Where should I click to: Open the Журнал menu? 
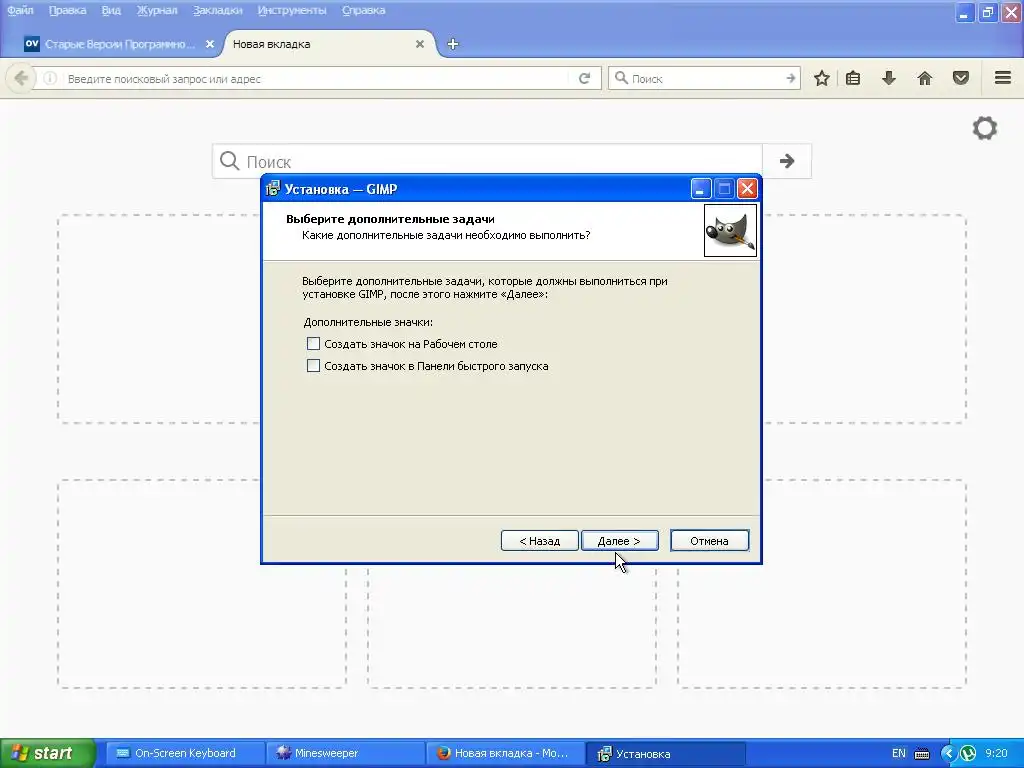157,10
